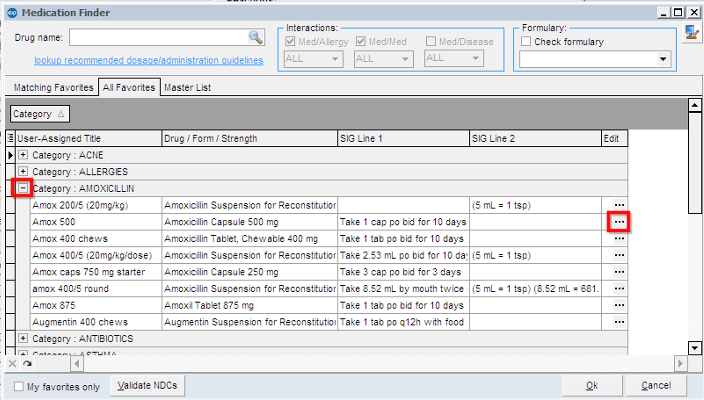704x400 pixels.
Task: Select the Amox 500 title cell
Action: (96, 222)
